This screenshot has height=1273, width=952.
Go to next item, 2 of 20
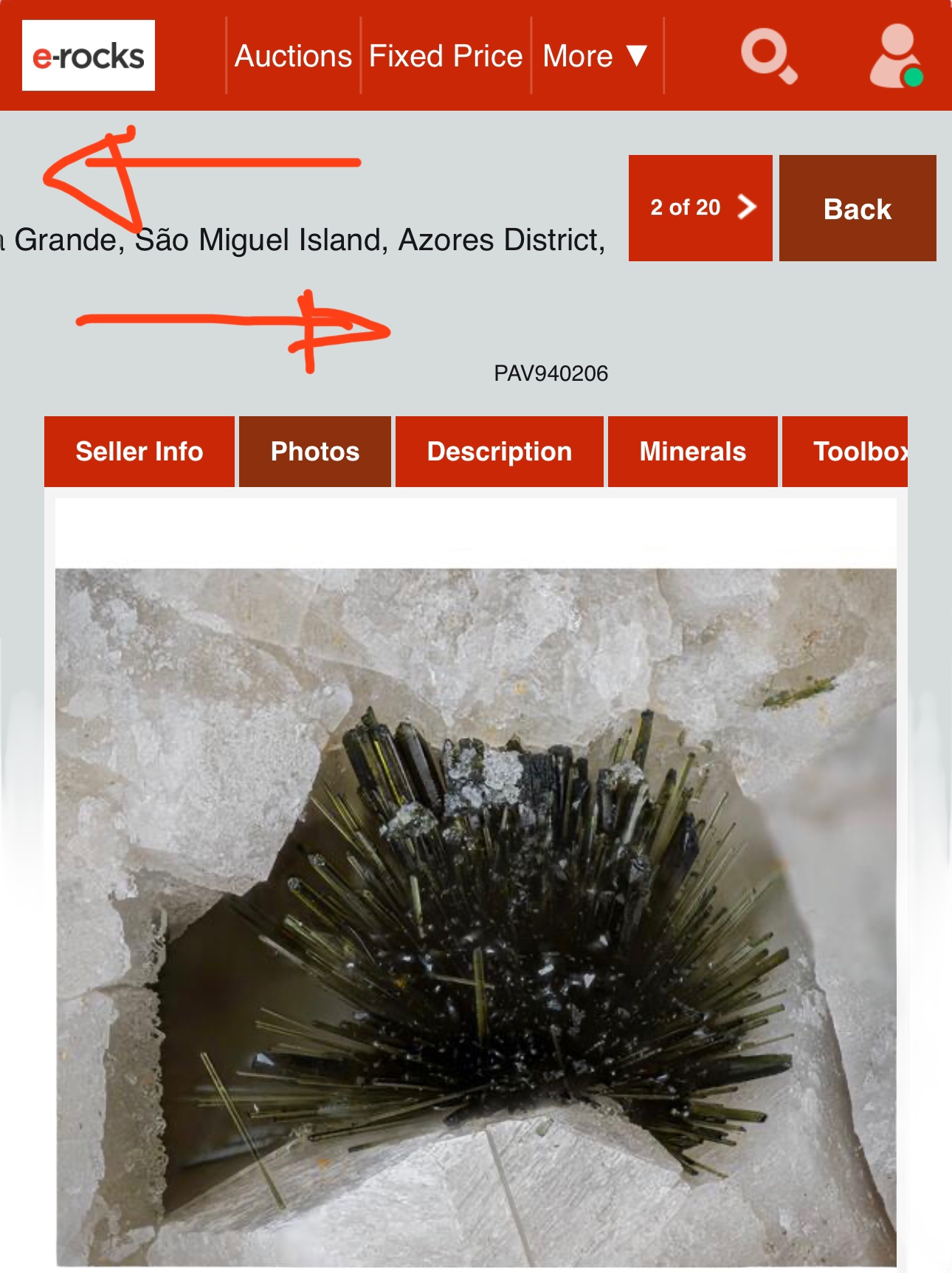pyautogui.click(x=700, y=208)
